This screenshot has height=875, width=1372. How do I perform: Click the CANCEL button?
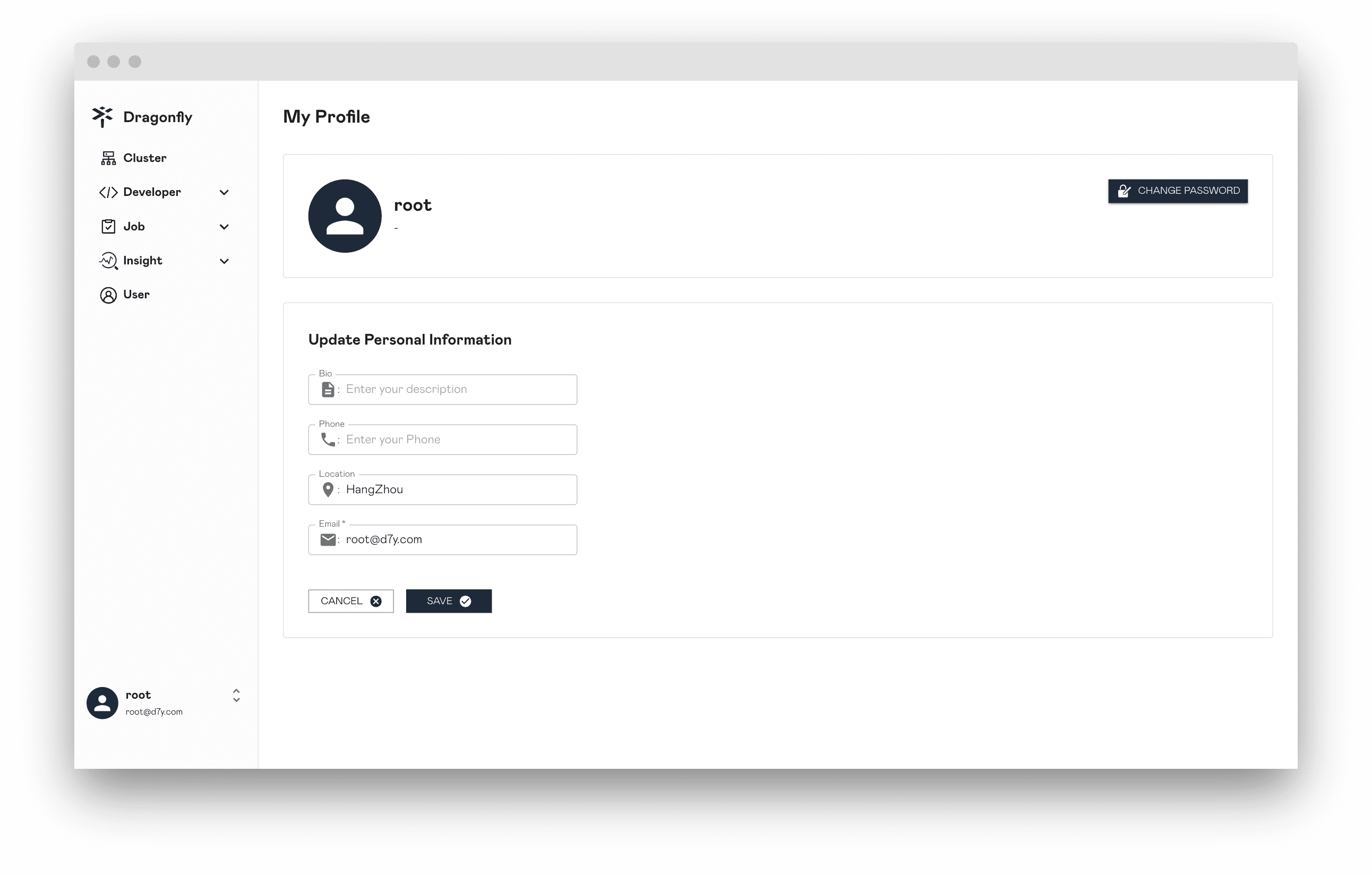point(351,600)
